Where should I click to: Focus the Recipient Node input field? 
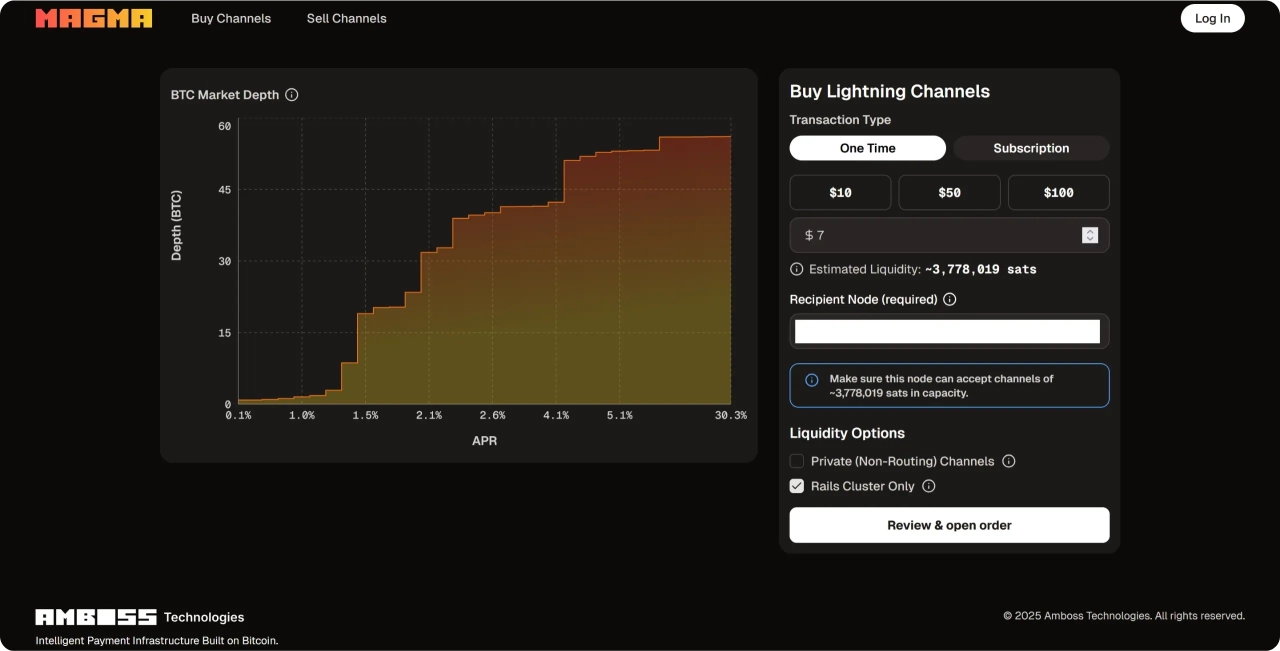(947, 331)
